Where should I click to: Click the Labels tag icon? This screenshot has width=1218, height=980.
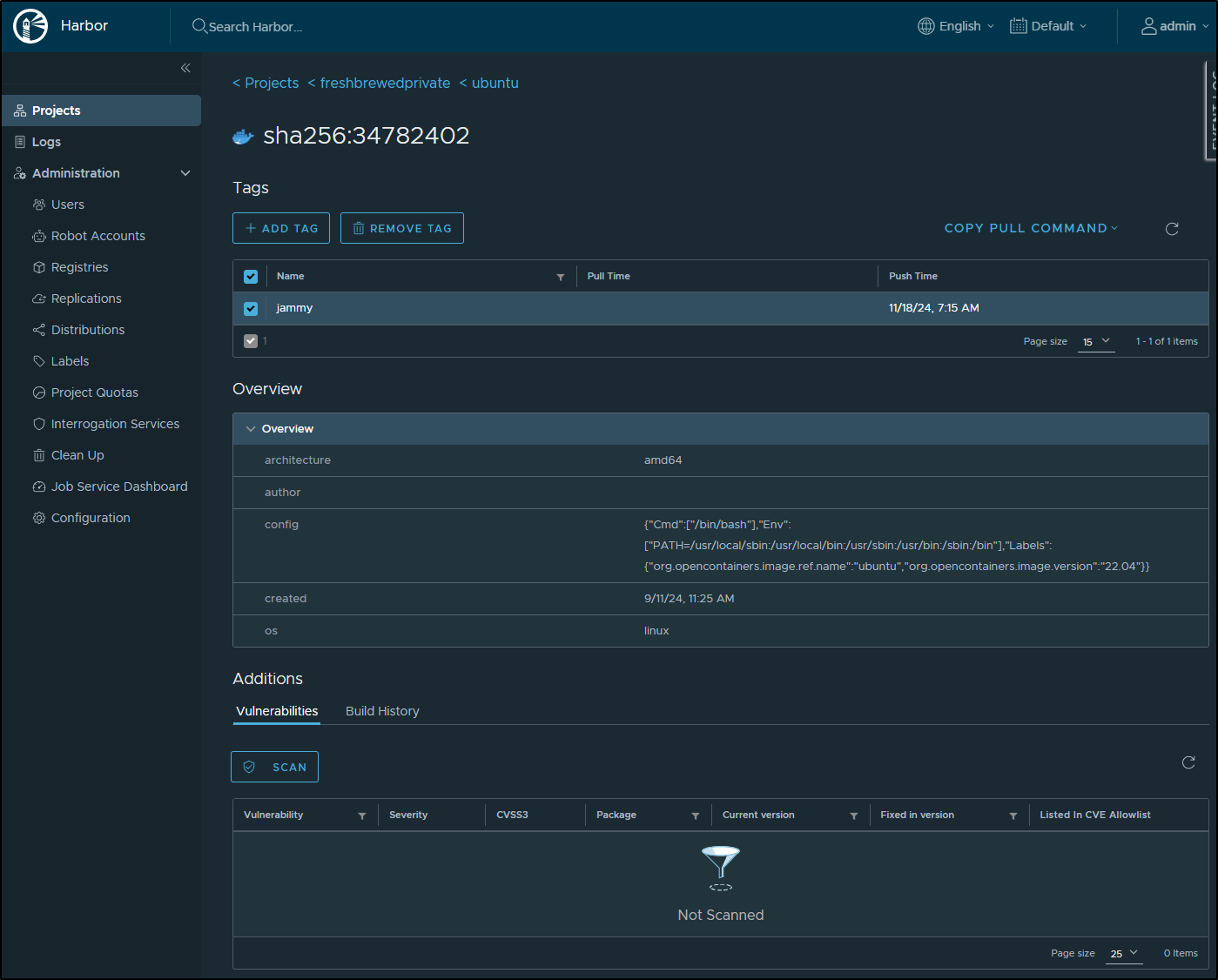click(x=39, y=361)
